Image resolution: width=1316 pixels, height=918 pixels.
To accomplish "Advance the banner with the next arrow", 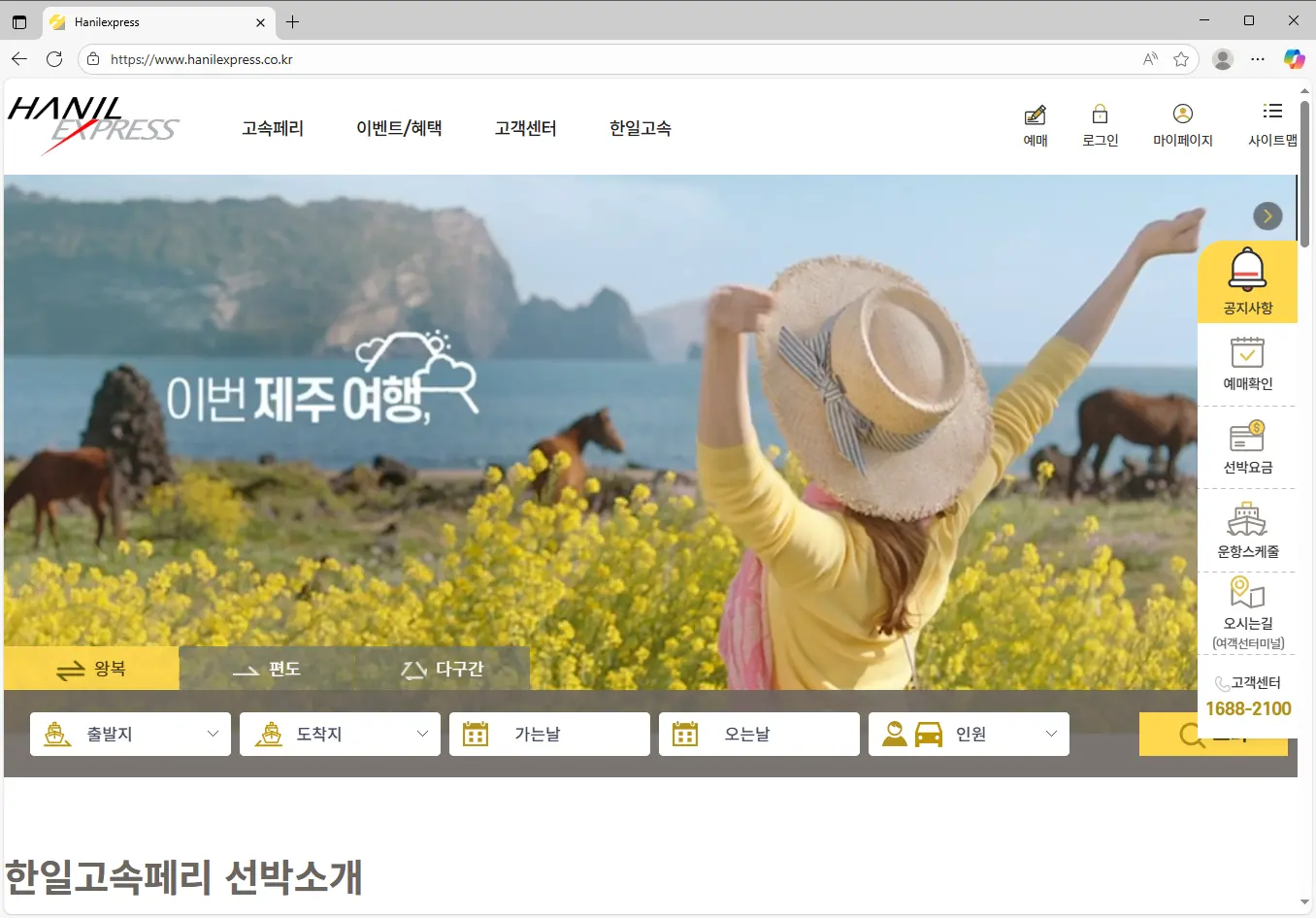I will [x=1267, y=215].
